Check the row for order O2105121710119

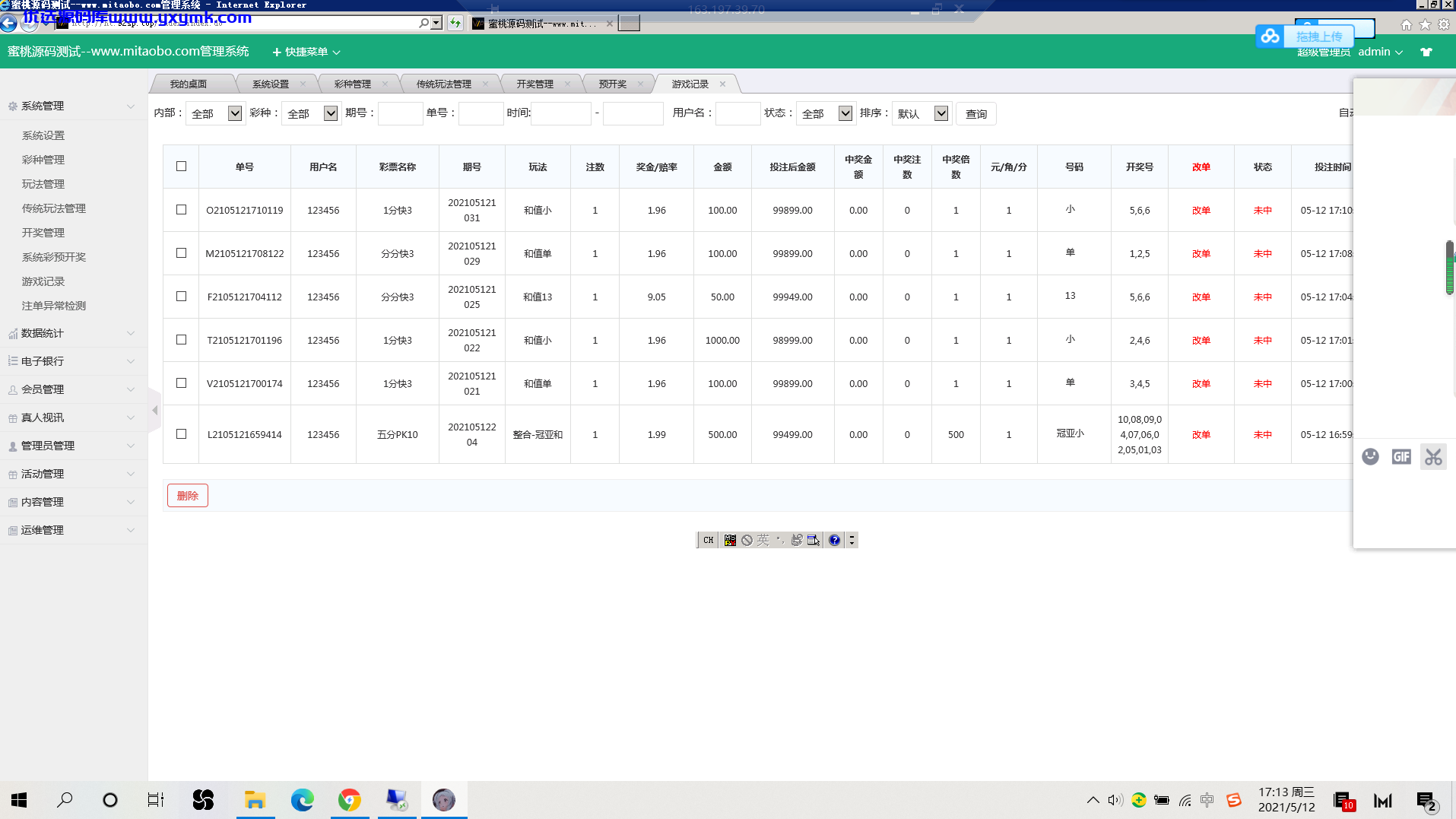tap(181, 210)
